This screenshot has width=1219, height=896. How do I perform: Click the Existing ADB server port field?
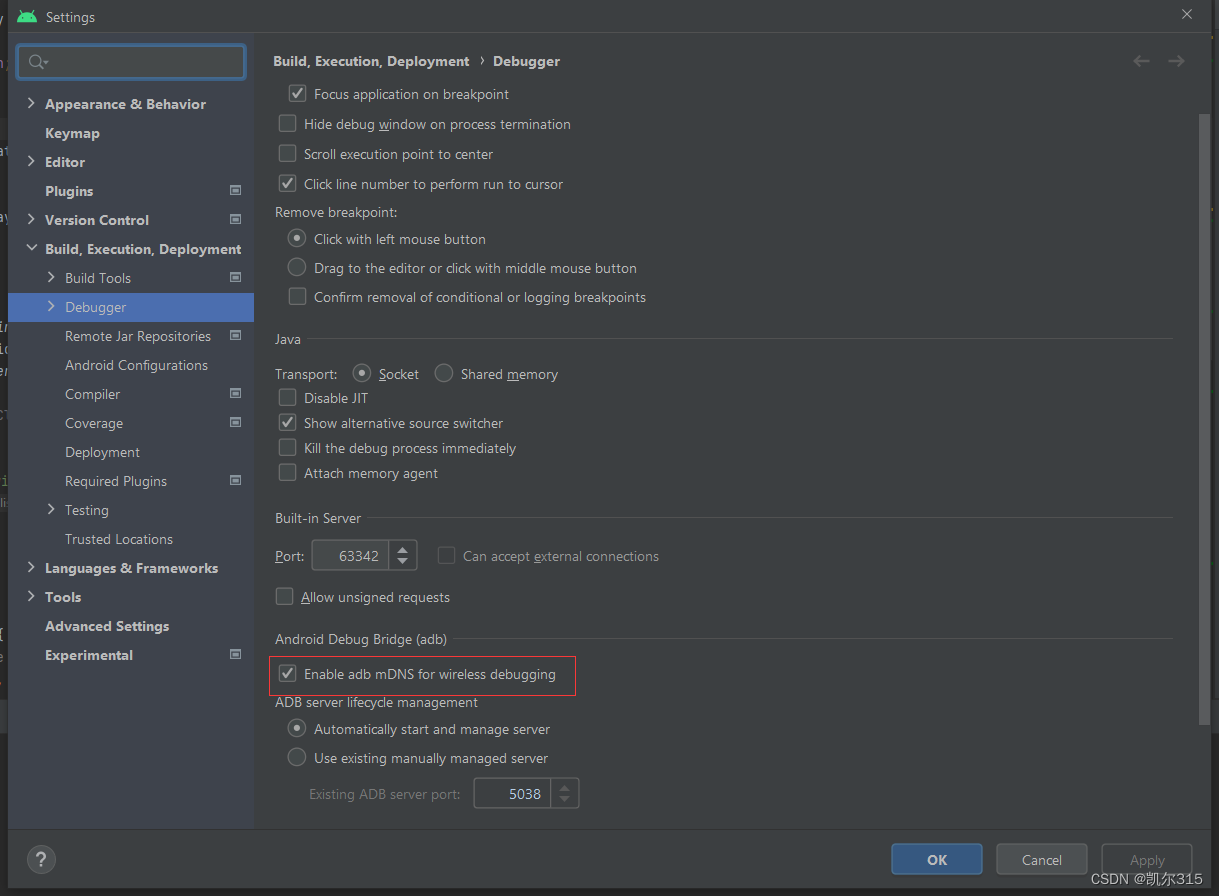[x=512, y=794]
